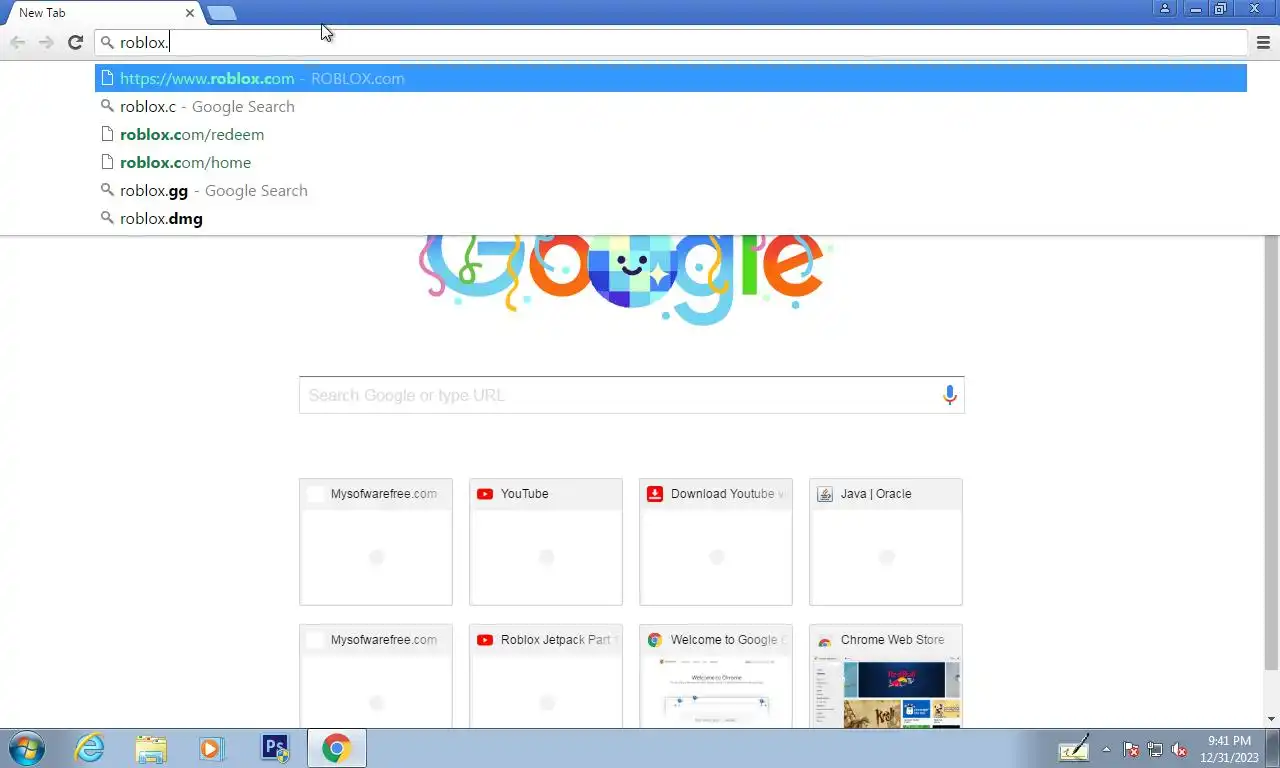Click the browser Forward arrow
The height and width of the screenshot is (768, 1280).
[46, 42]
